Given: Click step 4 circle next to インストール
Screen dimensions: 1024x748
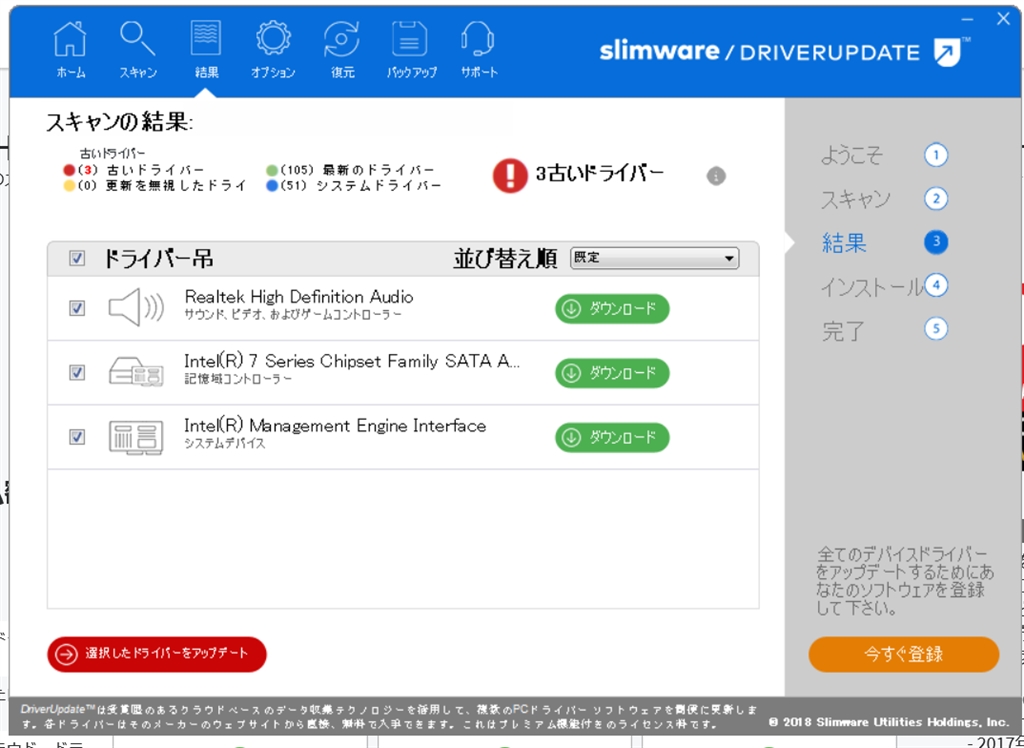Looking at the screenshot, I should coord(936,285).
